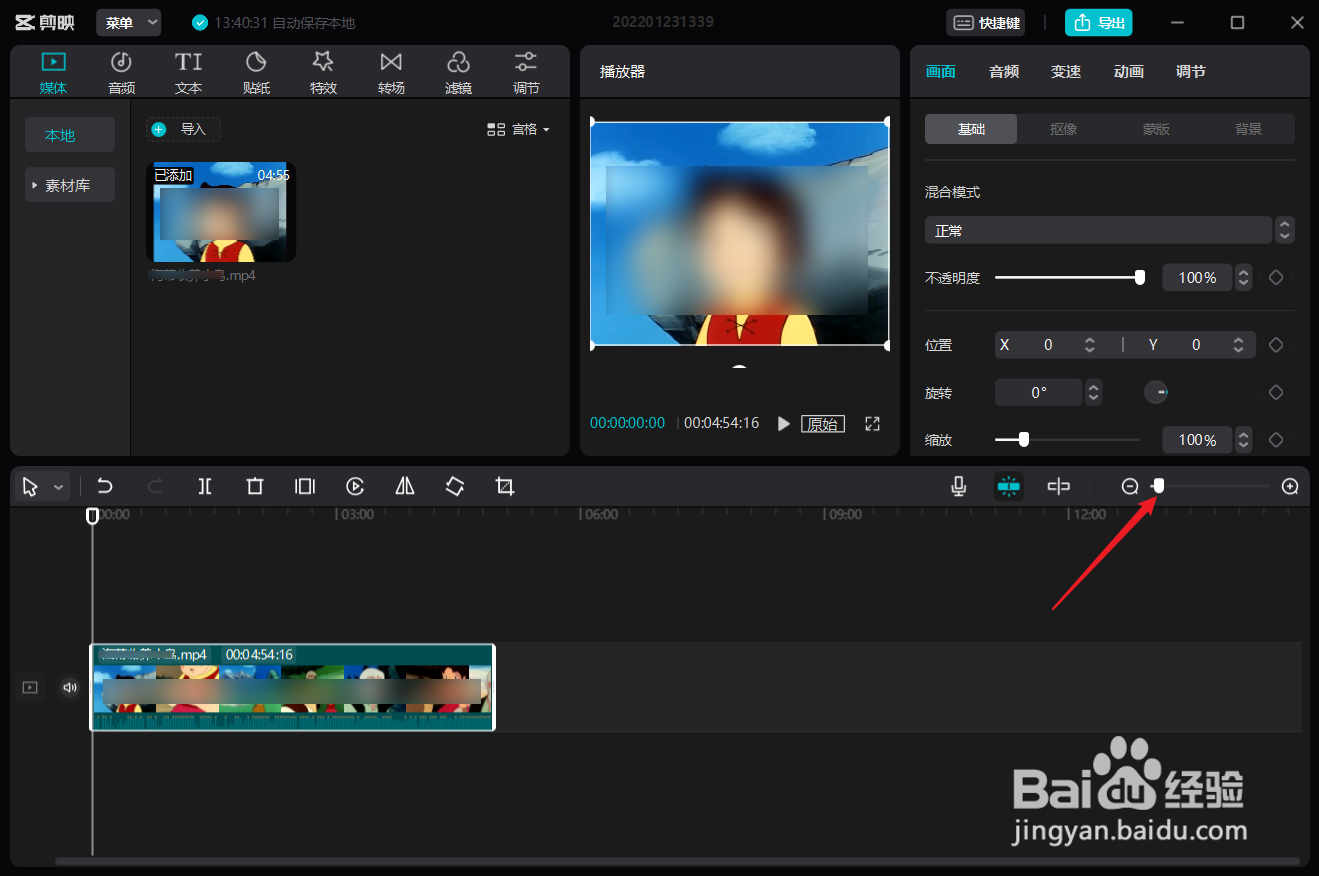Adjust the 不透明度 opacity slider handle

1140,277
